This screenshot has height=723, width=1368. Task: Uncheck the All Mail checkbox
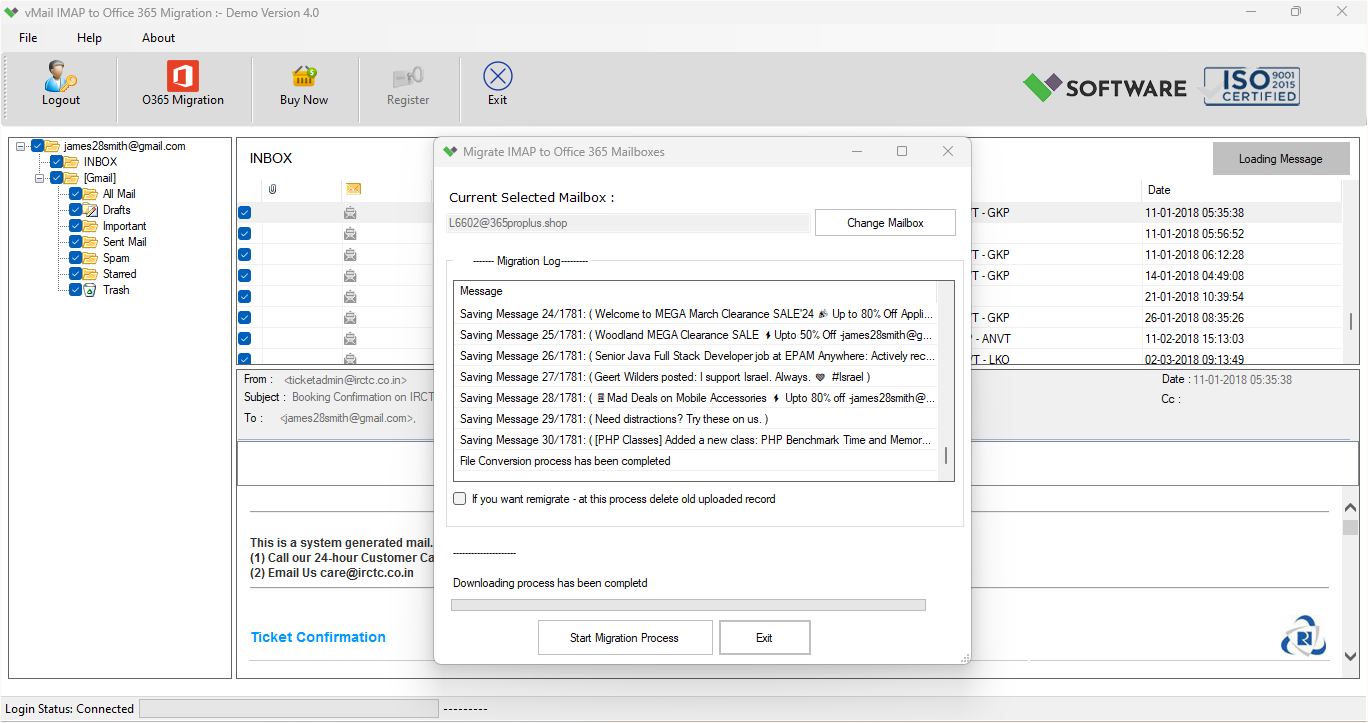tap(76, 194)
